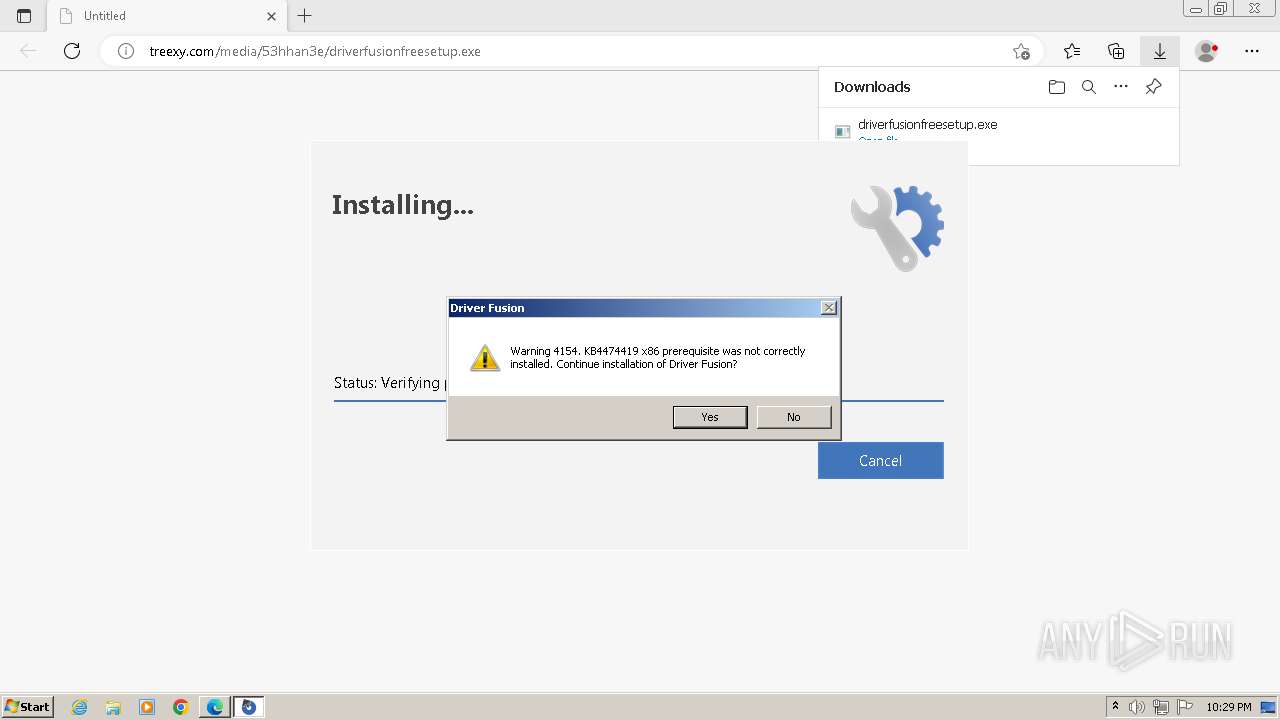Screen dimensions: 1280x720
Task: Launch Google Chrome from taskbar
Action: tap(181, 707)
